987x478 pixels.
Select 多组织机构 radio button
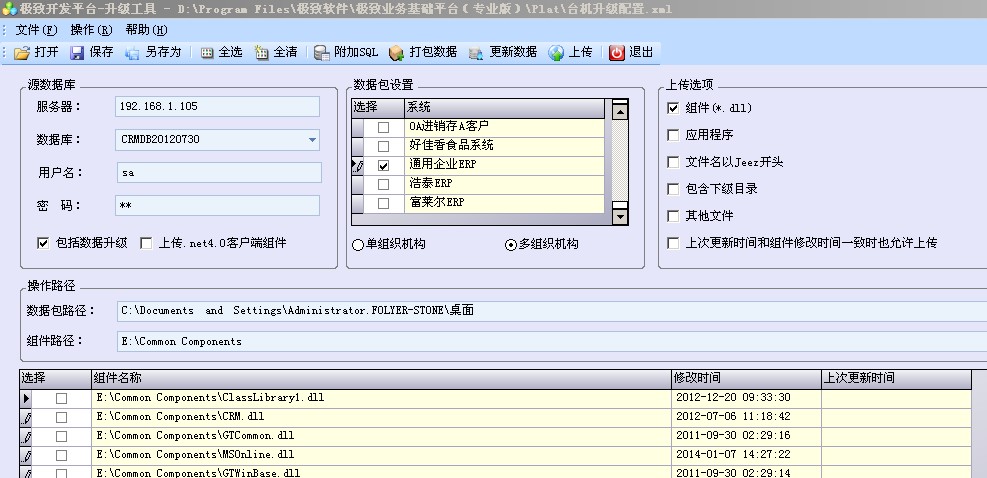coord(511,244)
